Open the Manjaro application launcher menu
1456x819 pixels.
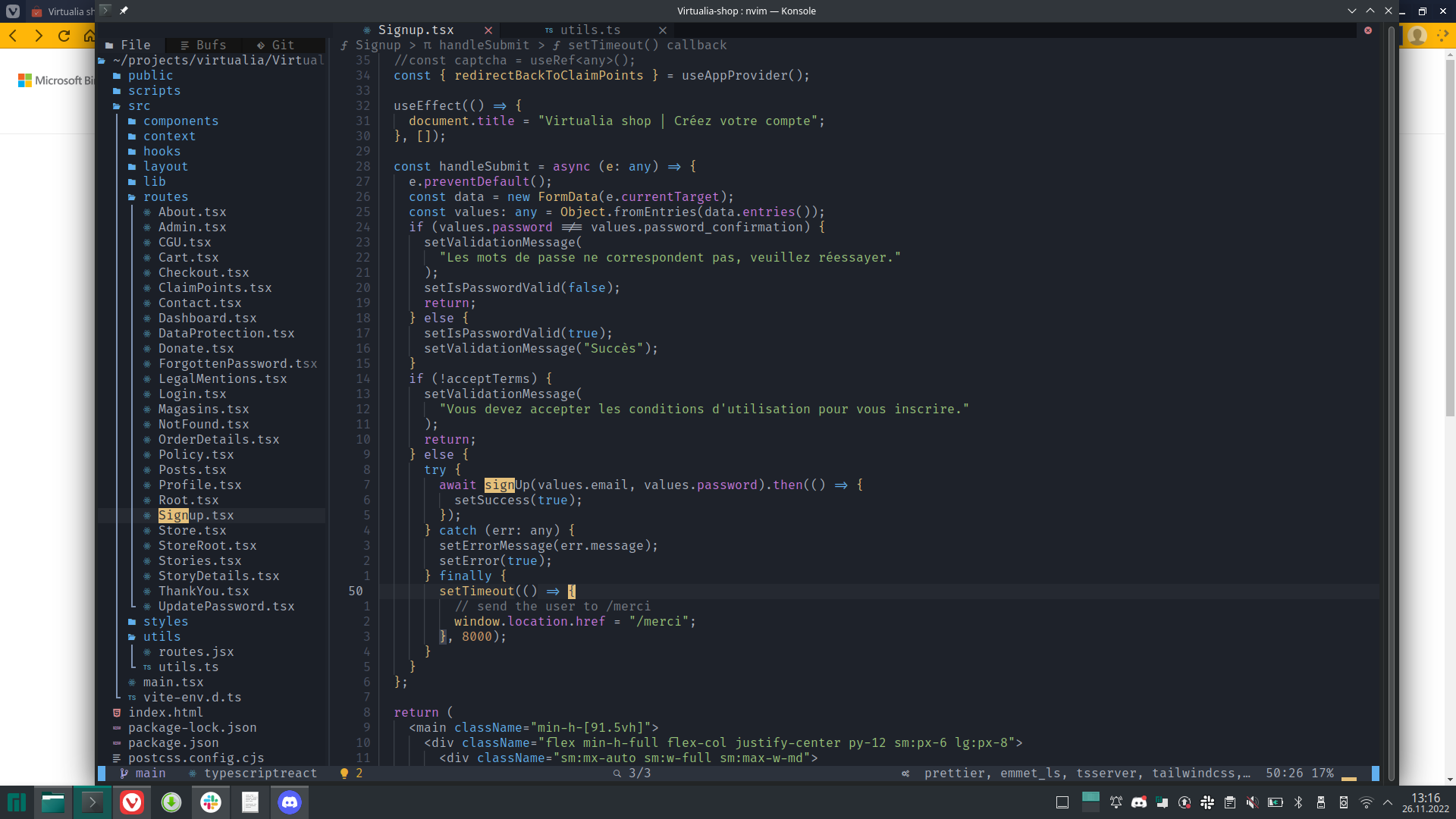coord(17,802)
